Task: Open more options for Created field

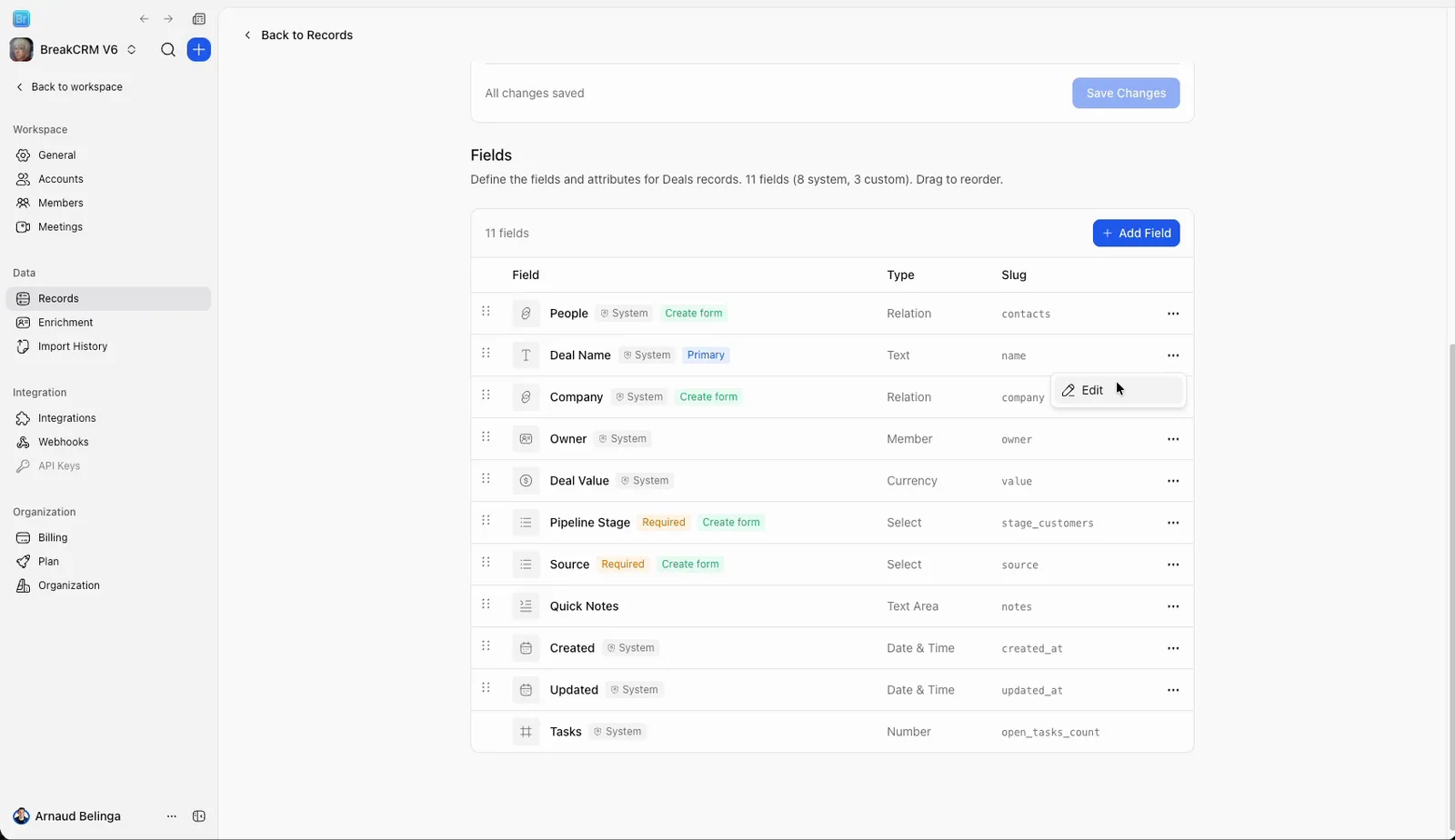Action: [x=1173, y=648]
